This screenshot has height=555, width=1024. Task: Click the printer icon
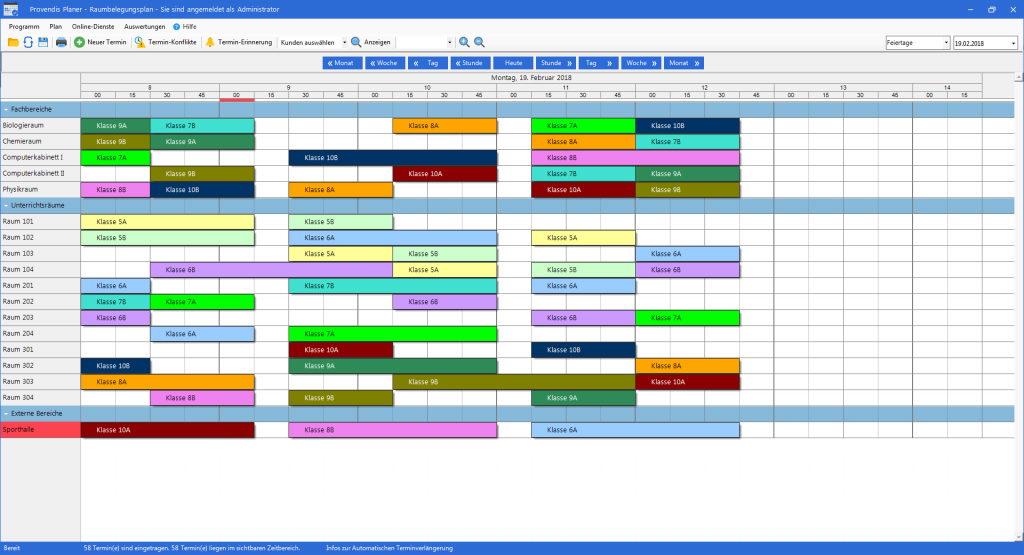point(61,42)
